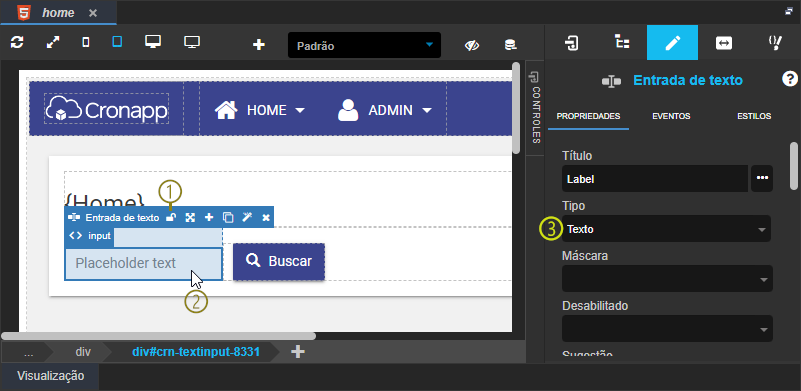Screen dimensions: 801x391
Task: Click the magic wand icon on widget bar
Action: (247, 217)
